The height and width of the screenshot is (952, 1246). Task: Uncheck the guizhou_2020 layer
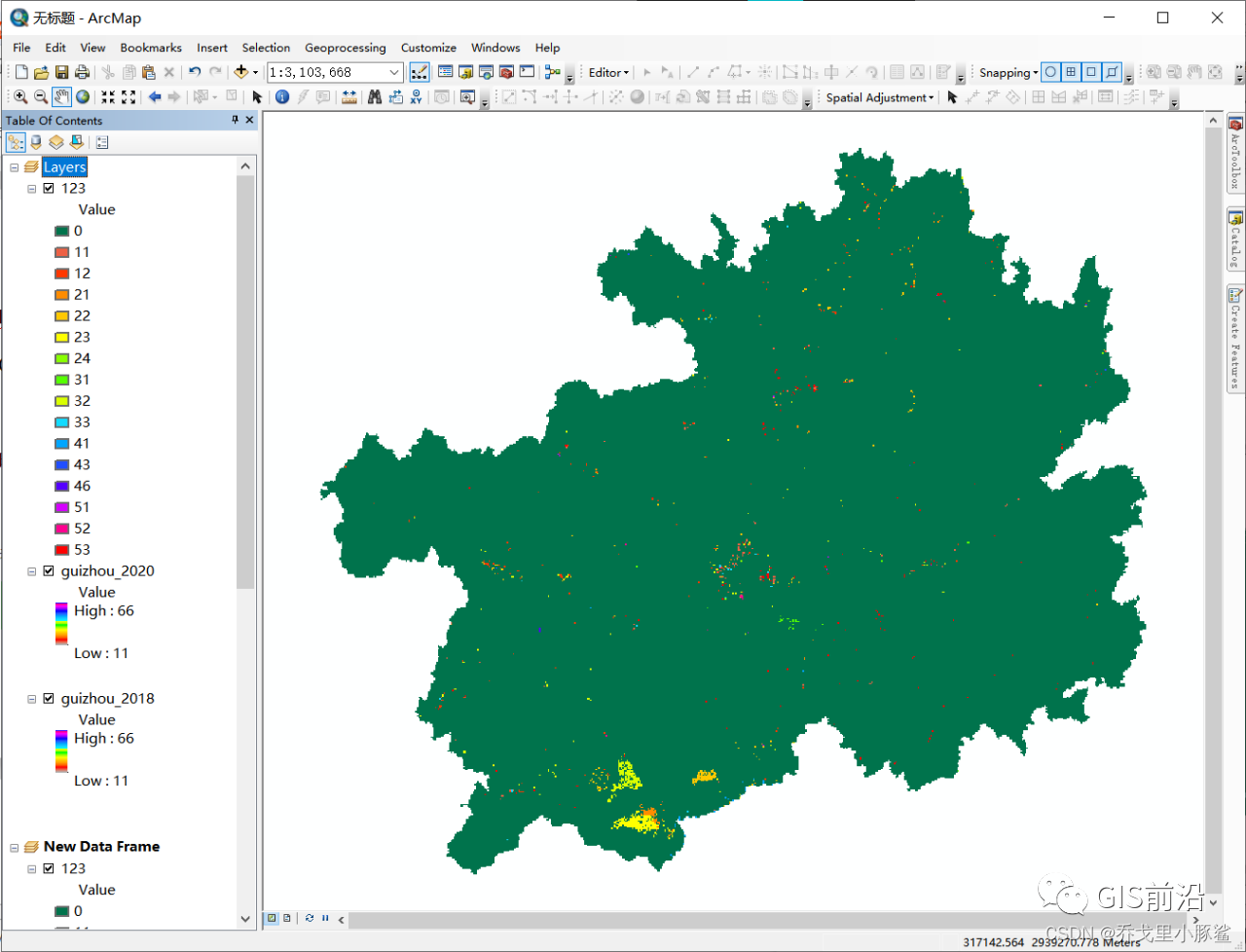click(x=49, y=571)
